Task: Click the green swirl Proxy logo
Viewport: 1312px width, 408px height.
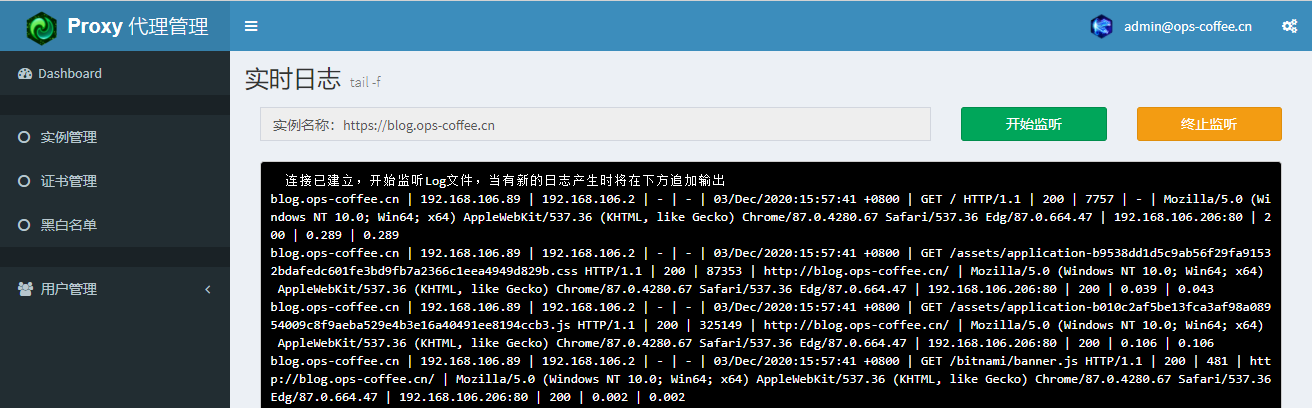Action: point(42,27)
